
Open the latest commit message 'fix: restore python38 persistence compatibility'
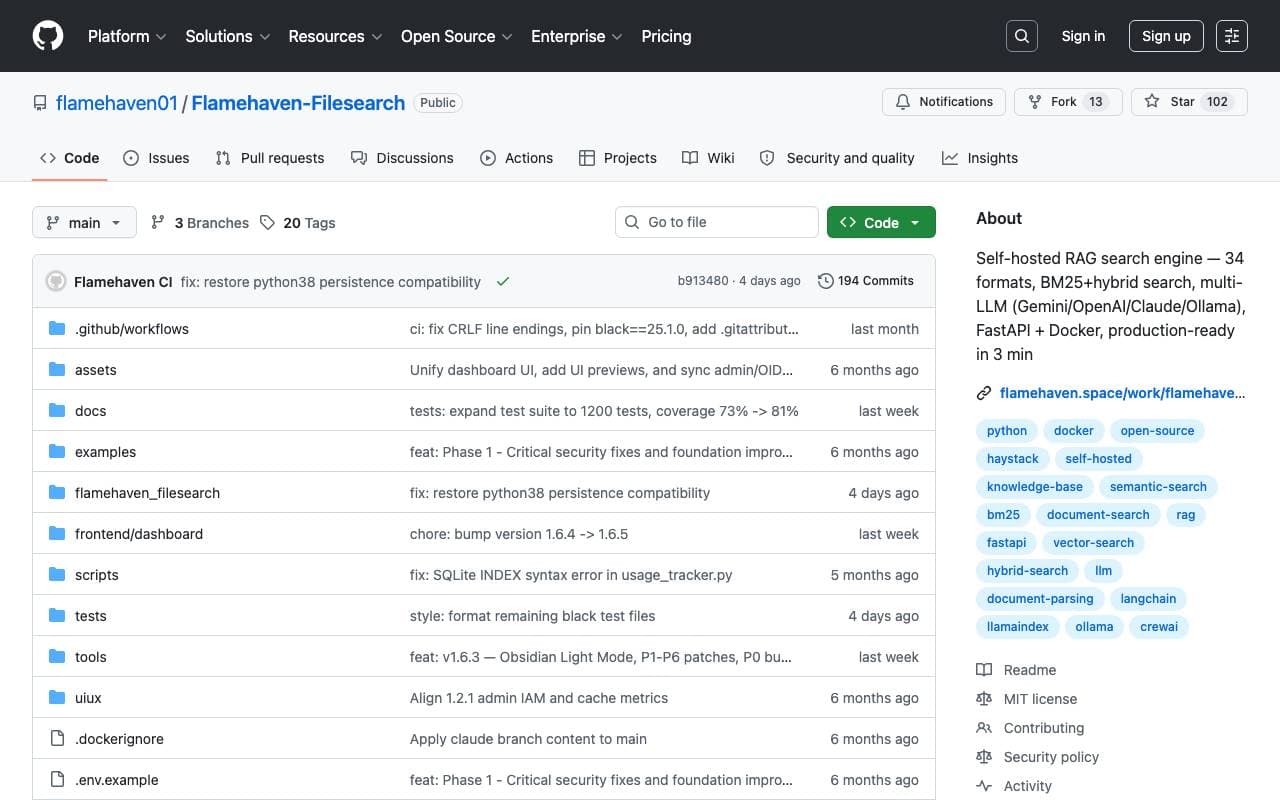click(331, 282)
